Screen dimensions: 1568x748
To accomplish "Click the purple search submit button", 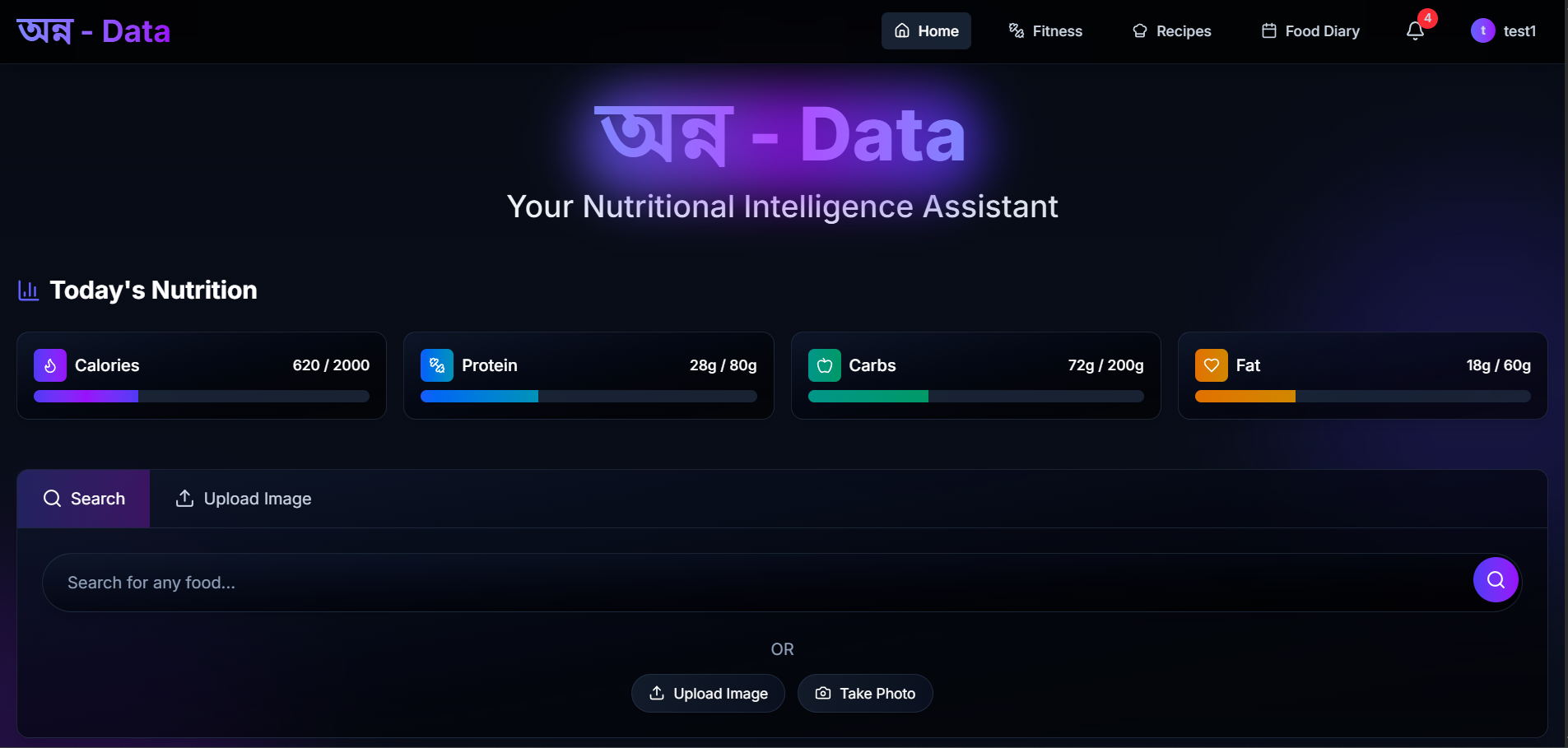I will click(1495, 580).
